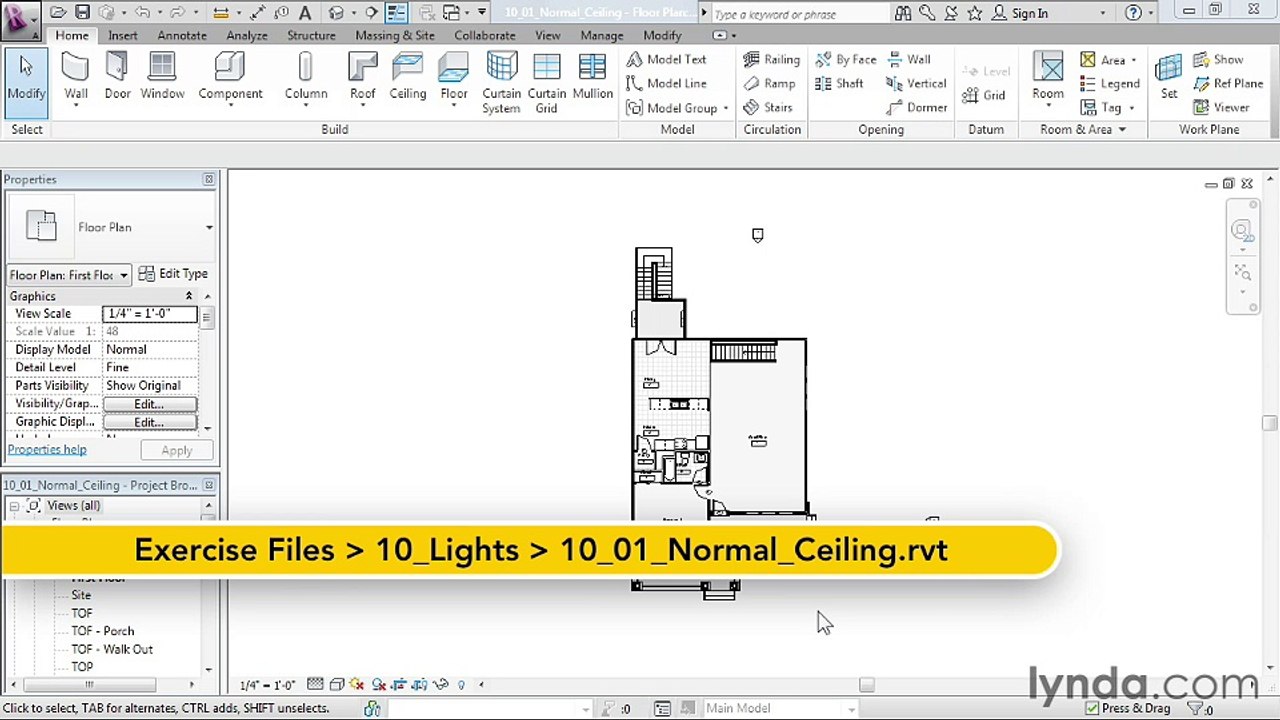Toggle the Press & Drag option

pos(1128,708)
